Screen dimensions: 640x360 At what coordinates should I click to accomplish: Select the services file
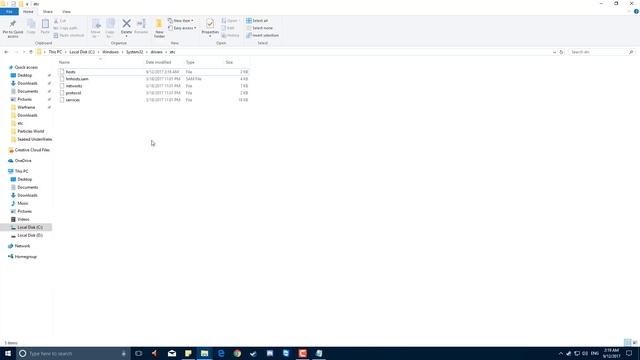(153, 100)
